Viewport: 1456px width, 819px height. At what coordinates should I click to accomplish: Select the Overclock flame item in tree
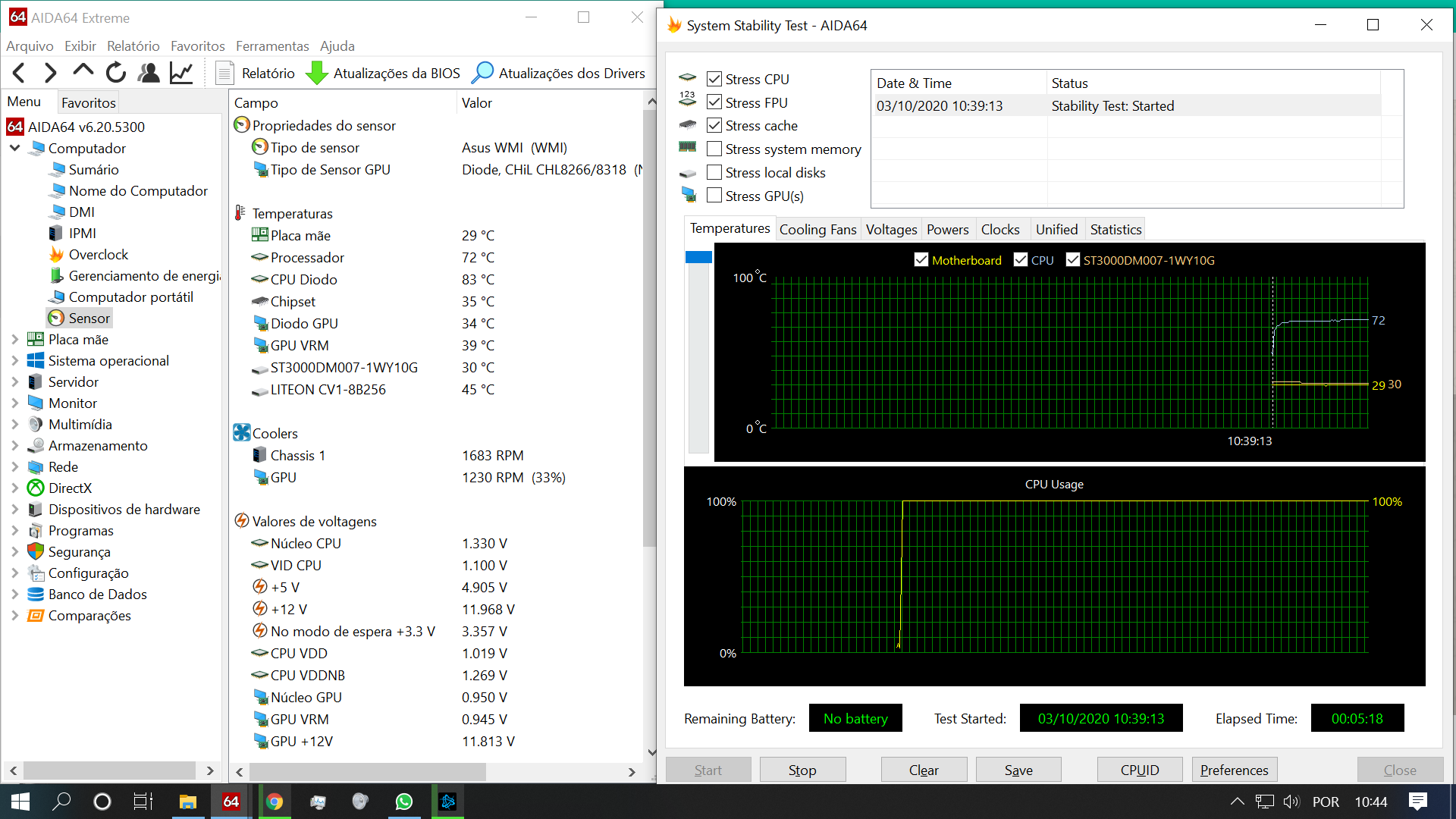89,255
